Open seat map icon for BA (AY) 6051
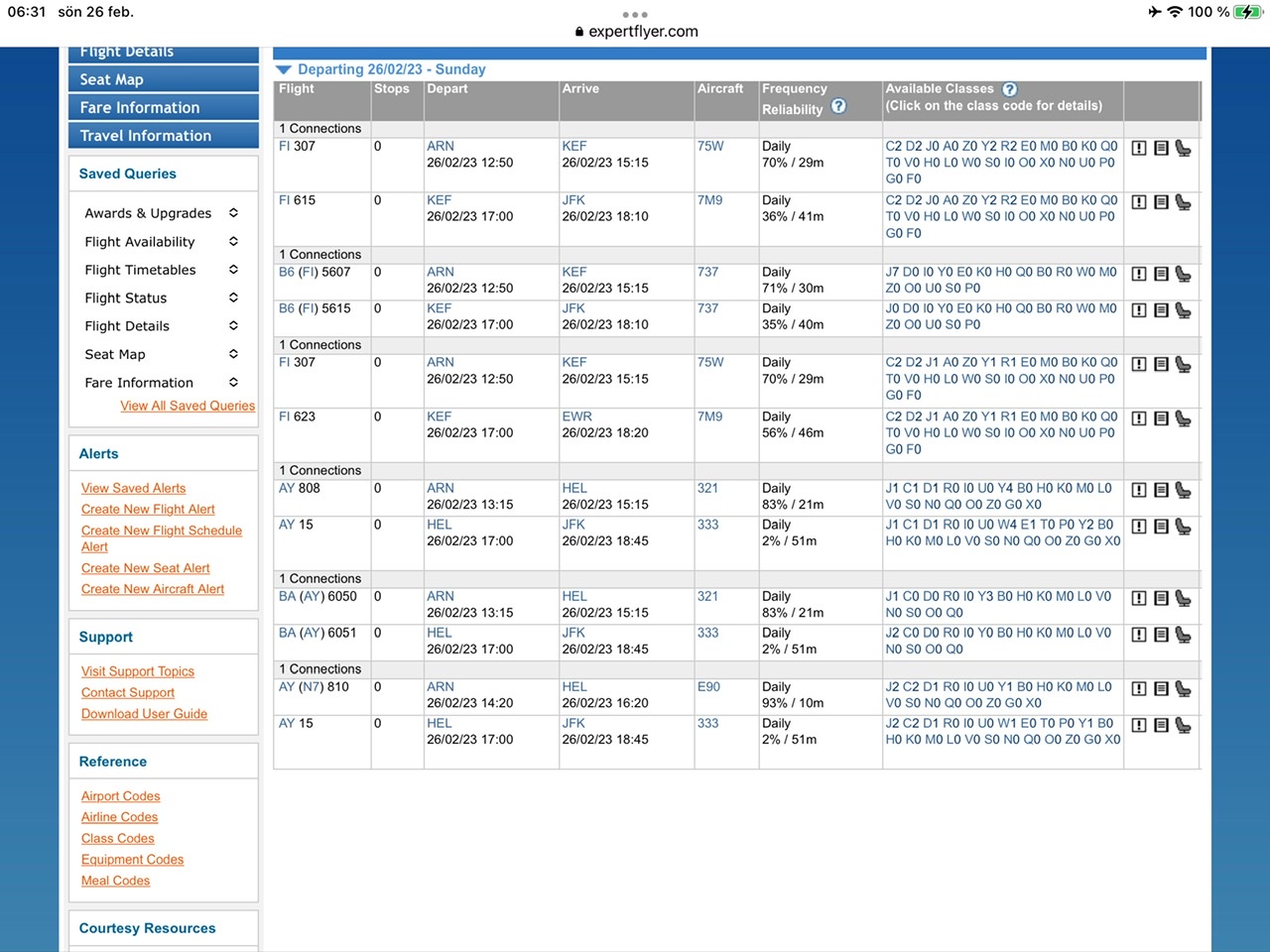Viewport: 1270px width, 952px height. [1183, 636]
